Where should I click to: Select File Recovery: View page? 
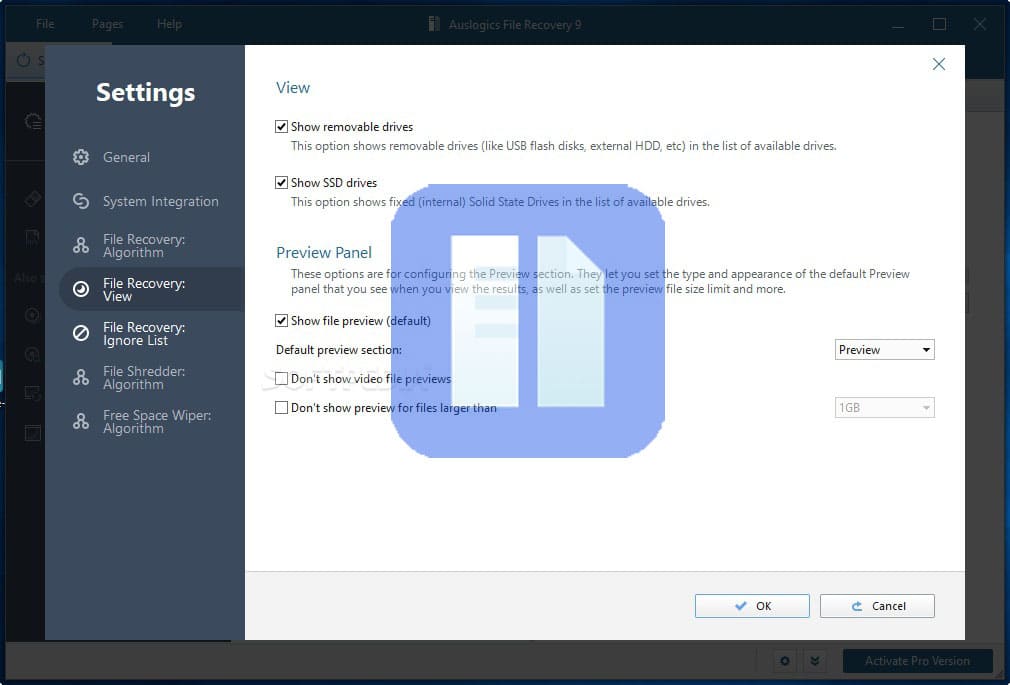tap(152, 289)
